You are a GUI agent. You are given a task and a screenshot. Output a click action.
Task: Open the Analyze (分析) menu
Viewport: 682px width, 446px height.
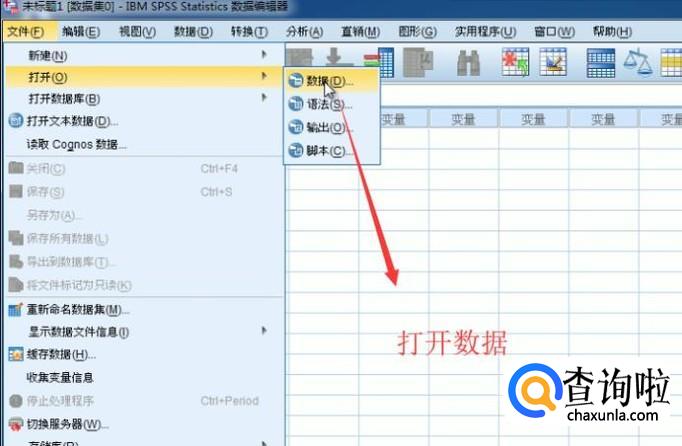pos(304,32)
